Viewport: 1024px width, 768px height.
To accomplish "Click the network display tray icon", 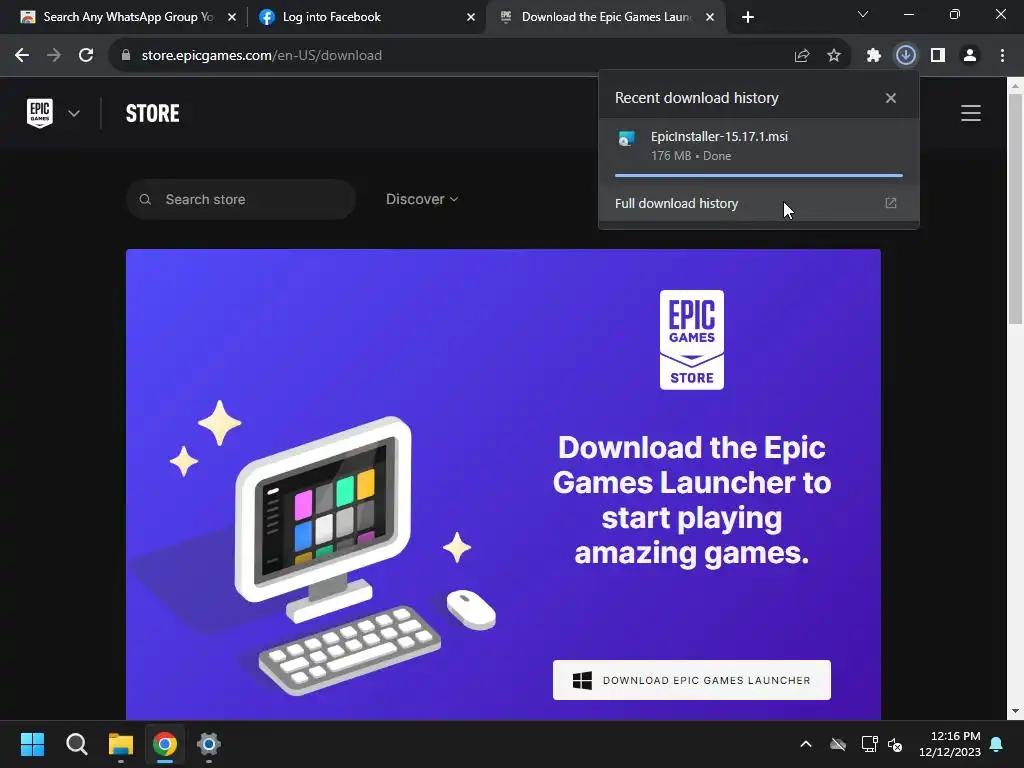I will (x=869, y=744).
